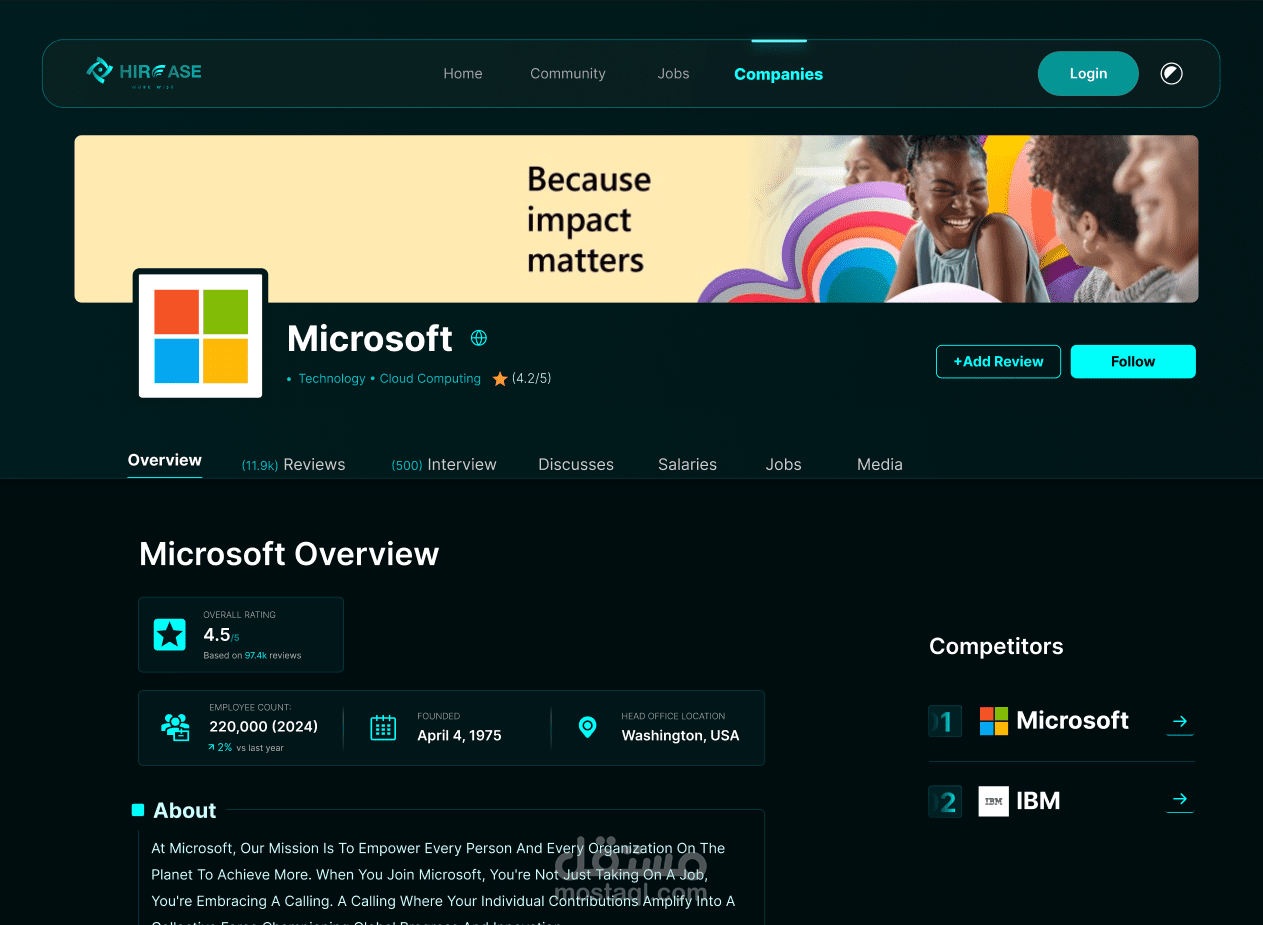Open the Jobs tab under Microsoft profile
1263x925 pixels.
(x=784, y=464)
